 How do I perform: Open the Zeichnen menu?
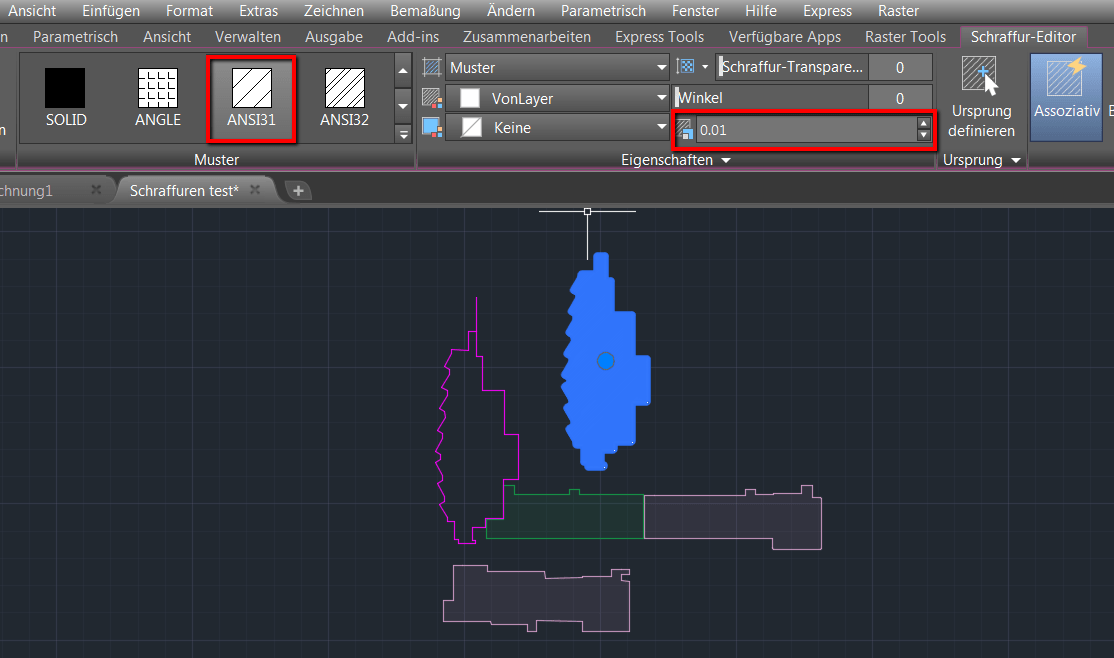coord(334,11)
